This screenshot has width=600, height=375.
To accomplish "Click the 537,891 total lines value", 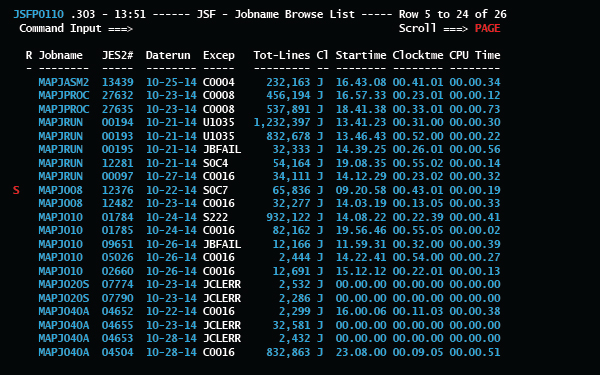I will [x=288, y=110].
